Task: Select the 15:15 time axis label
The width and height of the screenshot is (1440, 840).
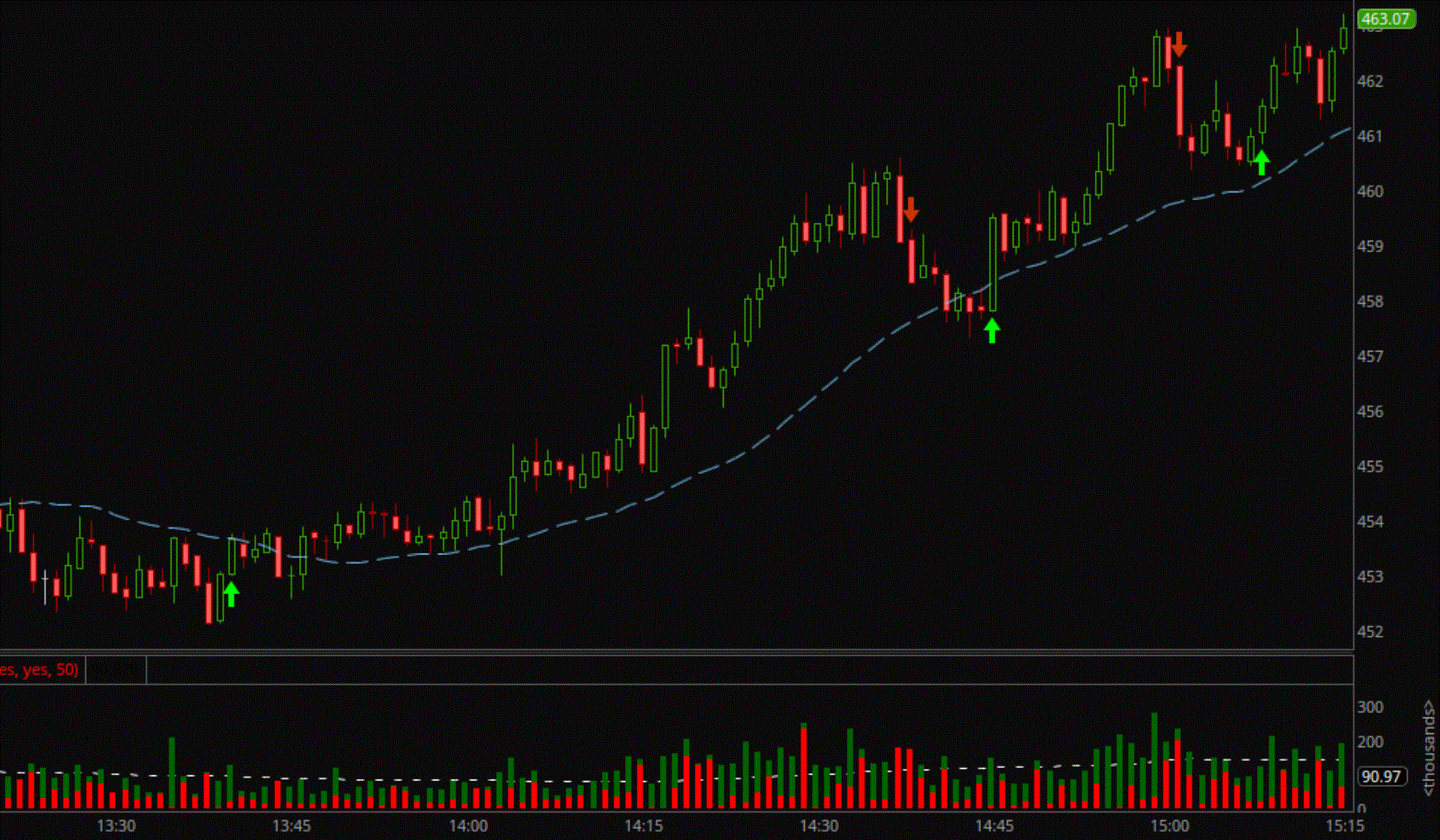Action: [x=1346, y=825]
